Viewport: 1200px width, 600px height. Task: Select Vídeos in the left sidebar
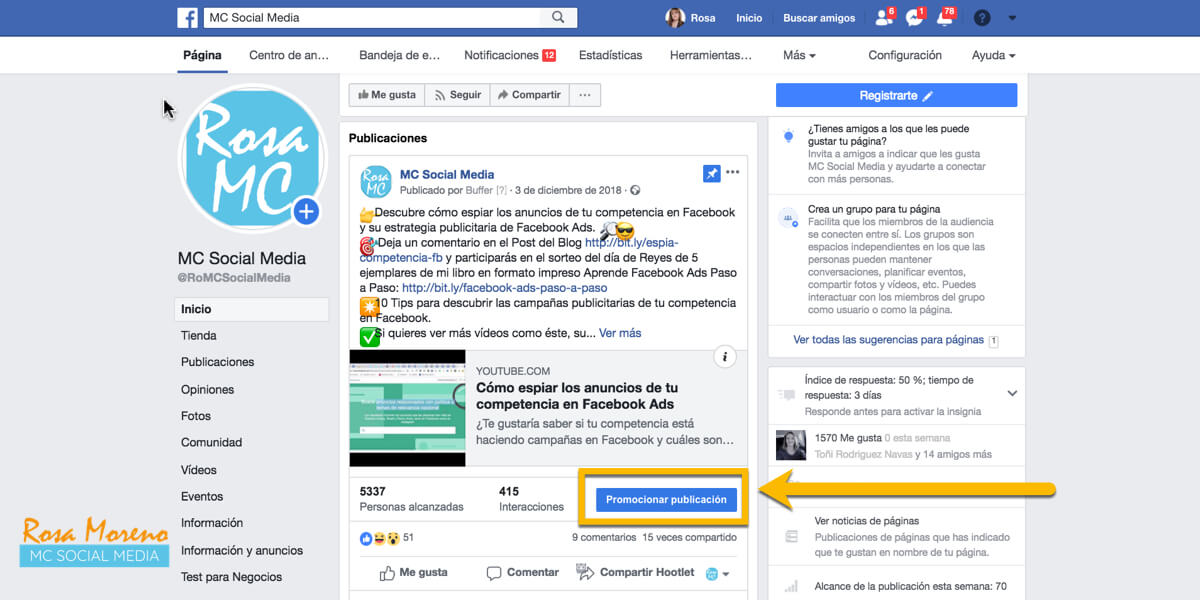click(199, 470)
